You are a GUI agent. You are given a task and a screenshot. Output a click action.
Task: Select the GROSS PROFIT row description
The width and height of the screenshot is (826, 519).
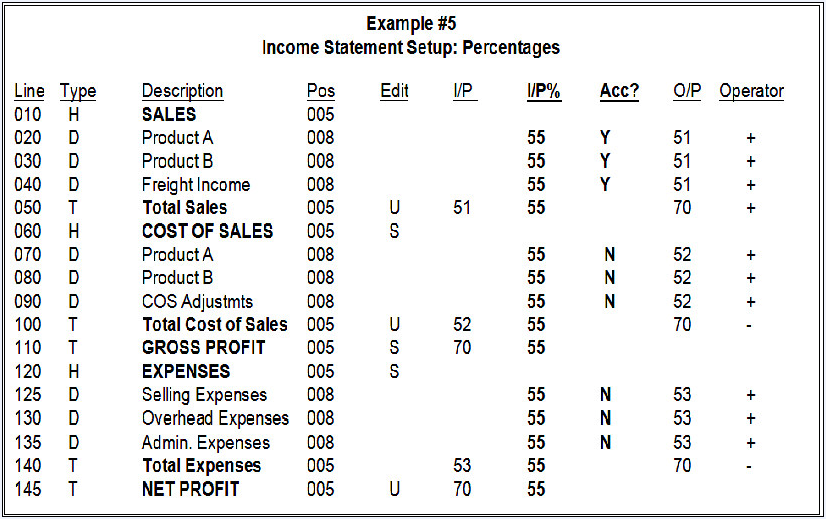(204, 347)
